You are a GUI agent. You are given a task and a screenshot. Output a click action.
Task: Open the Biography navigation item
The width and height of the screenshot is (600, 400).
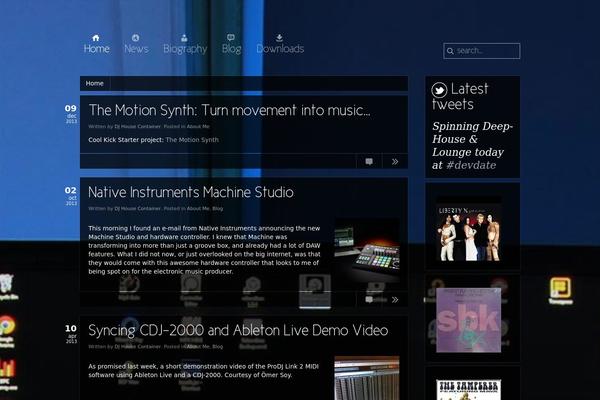point(185,44)
